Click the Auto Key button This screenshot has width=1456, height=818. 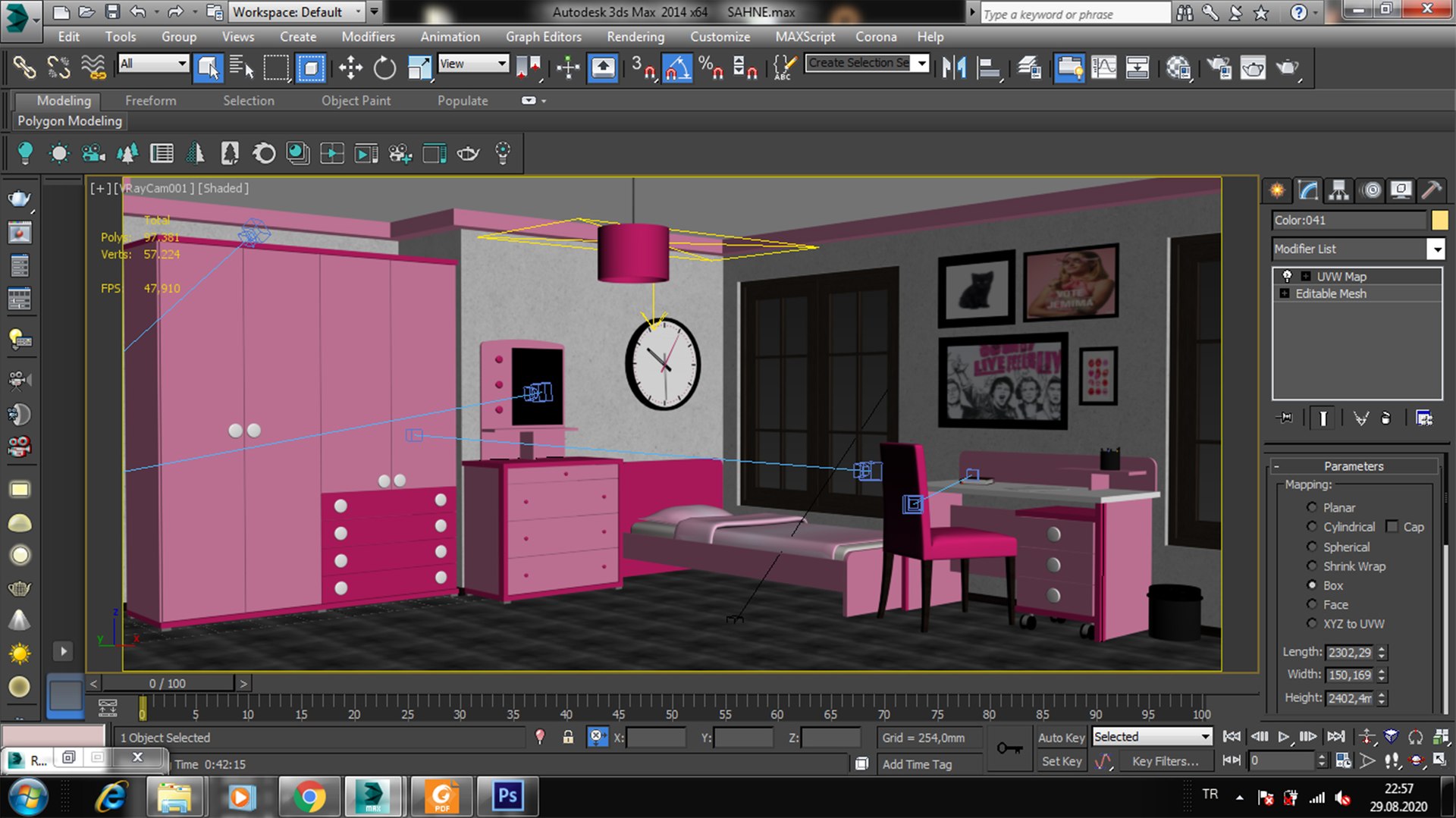click(x=1061, y=737)
